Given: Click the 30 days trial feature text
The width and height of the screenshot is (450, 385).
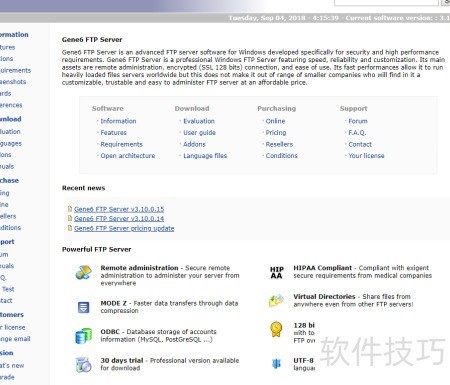Looking at the screenshot, I should tap(170, 364).
